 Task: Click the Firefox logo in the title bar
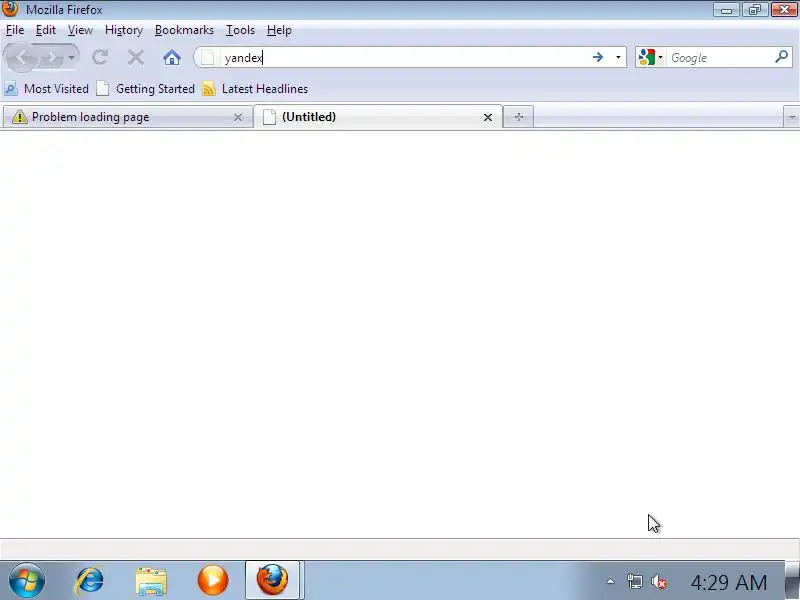click(x=10, y=9)
